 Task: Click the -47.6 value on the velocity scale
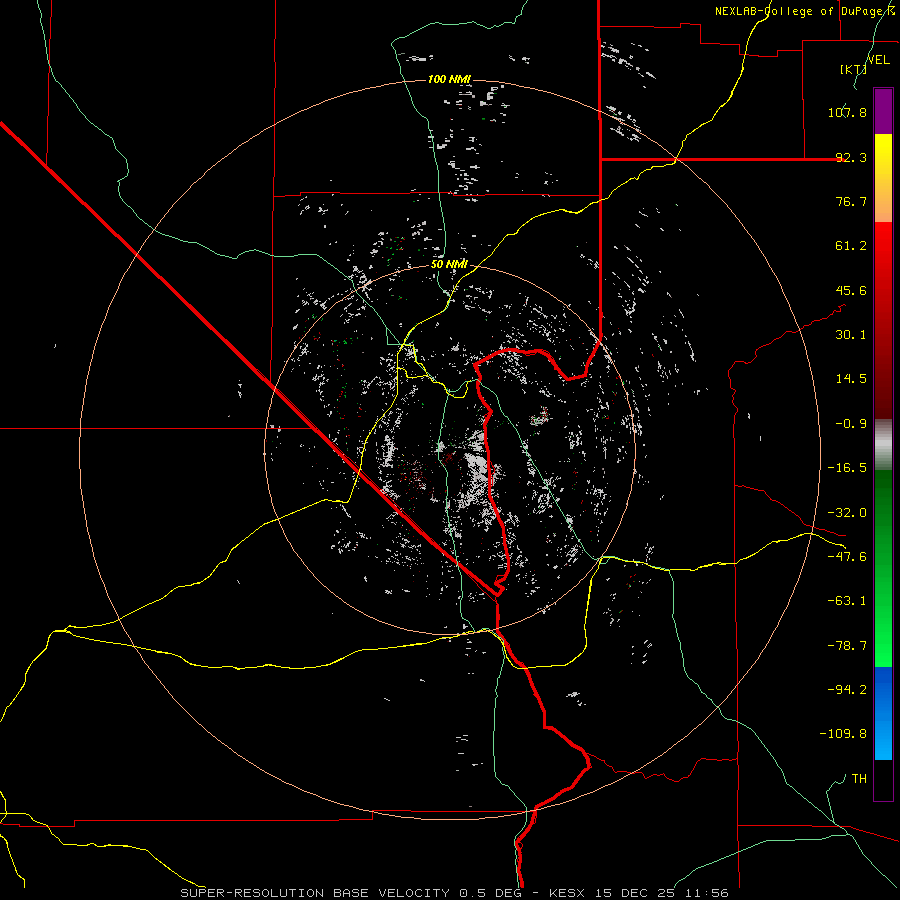coord(847,557)
